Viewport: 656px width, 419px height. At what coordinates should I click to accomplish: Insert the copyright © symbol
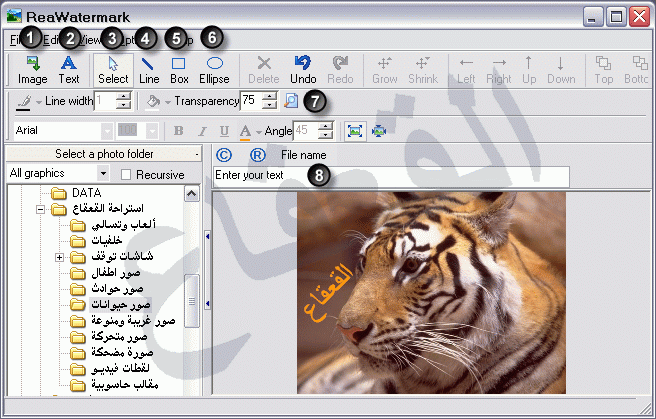[x=224, y=155]
